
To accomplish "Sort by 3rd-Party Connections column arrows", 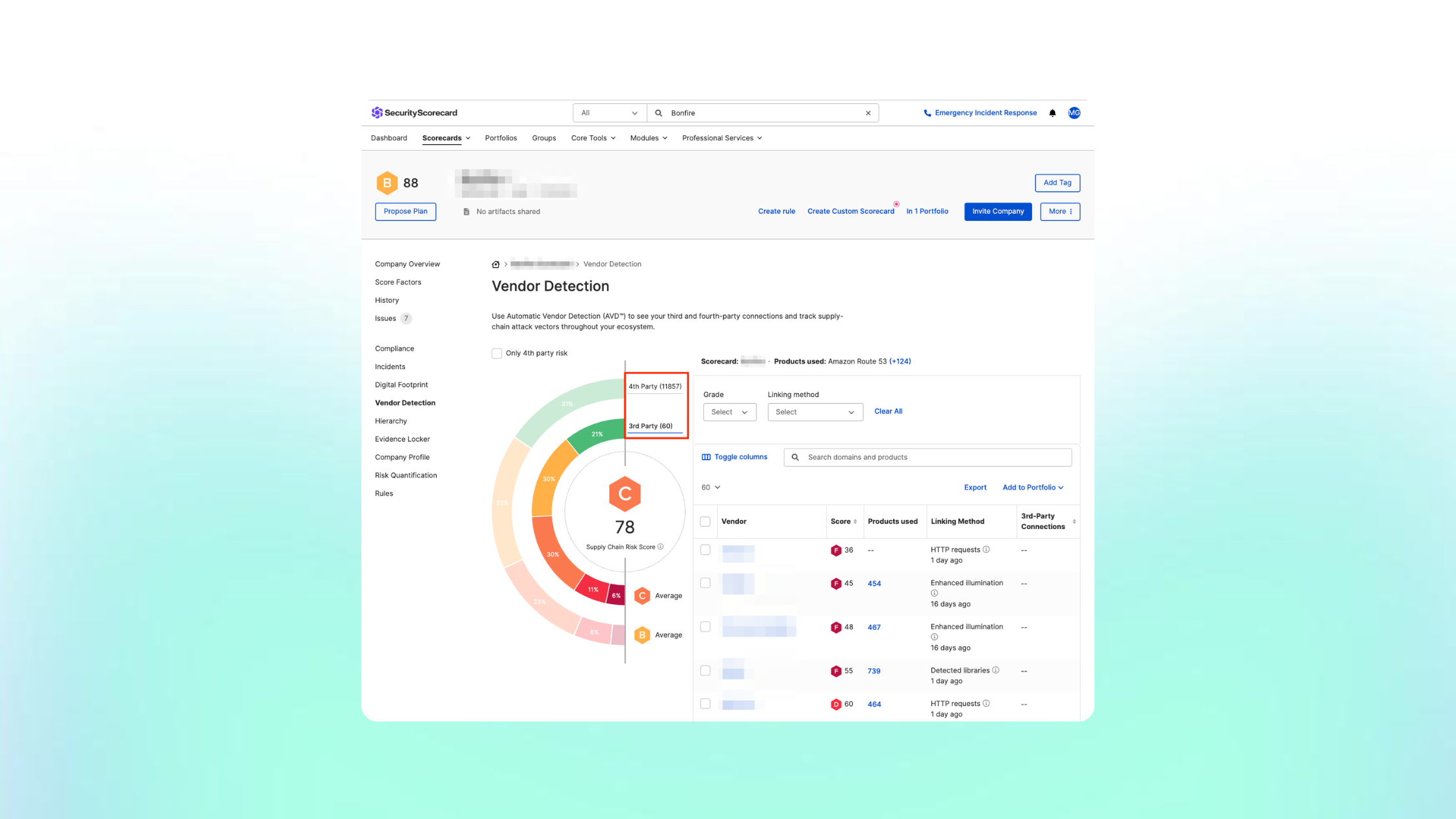I will (x=1074, y=521).
